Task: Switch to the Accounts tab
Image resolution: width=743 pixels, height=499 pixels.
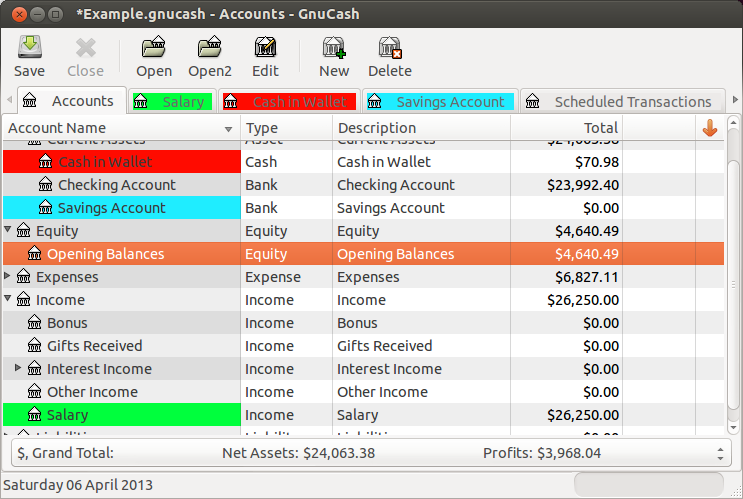Action: pos(72,100)
